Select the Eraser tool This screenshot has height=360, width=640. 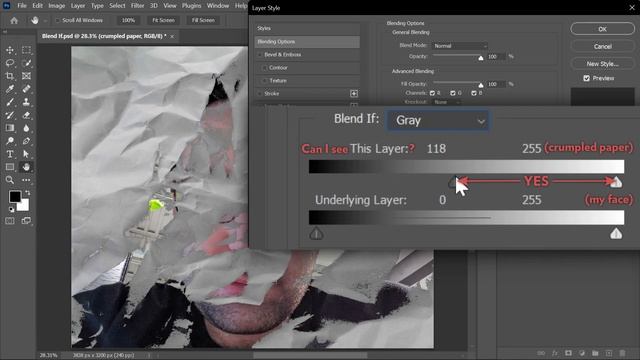coord(26,115)
